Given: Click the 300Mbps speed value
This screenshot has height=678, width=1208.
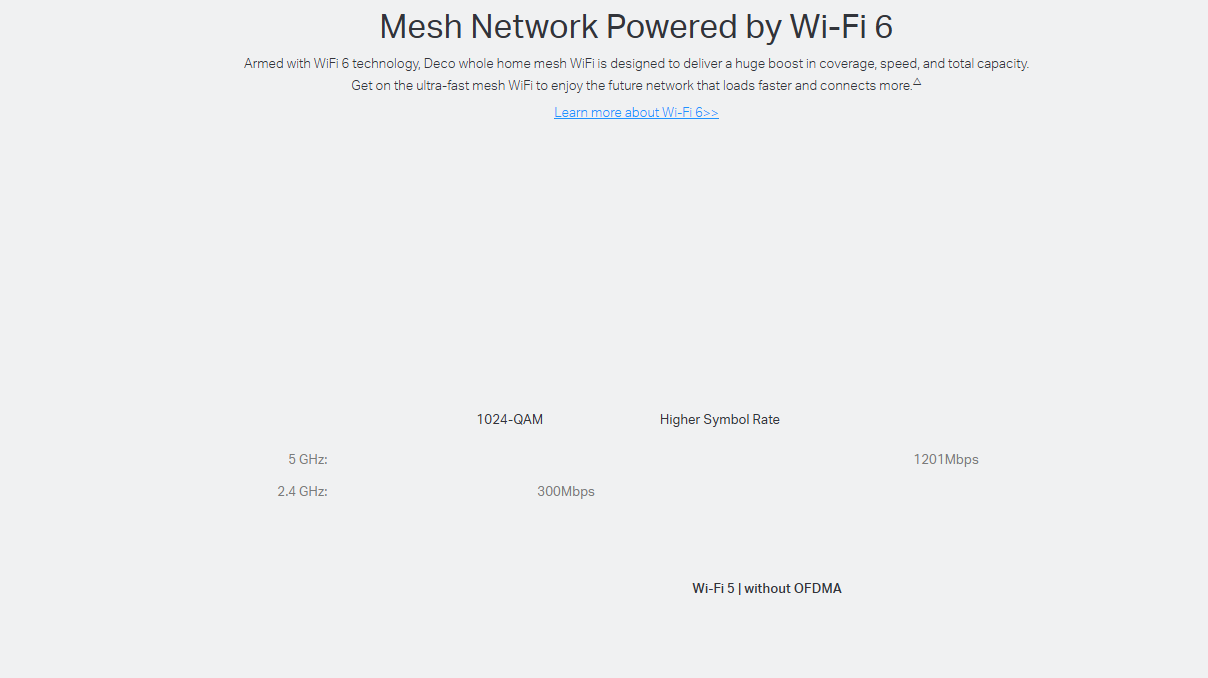Looking at the screenshot, I should point(565,492).
